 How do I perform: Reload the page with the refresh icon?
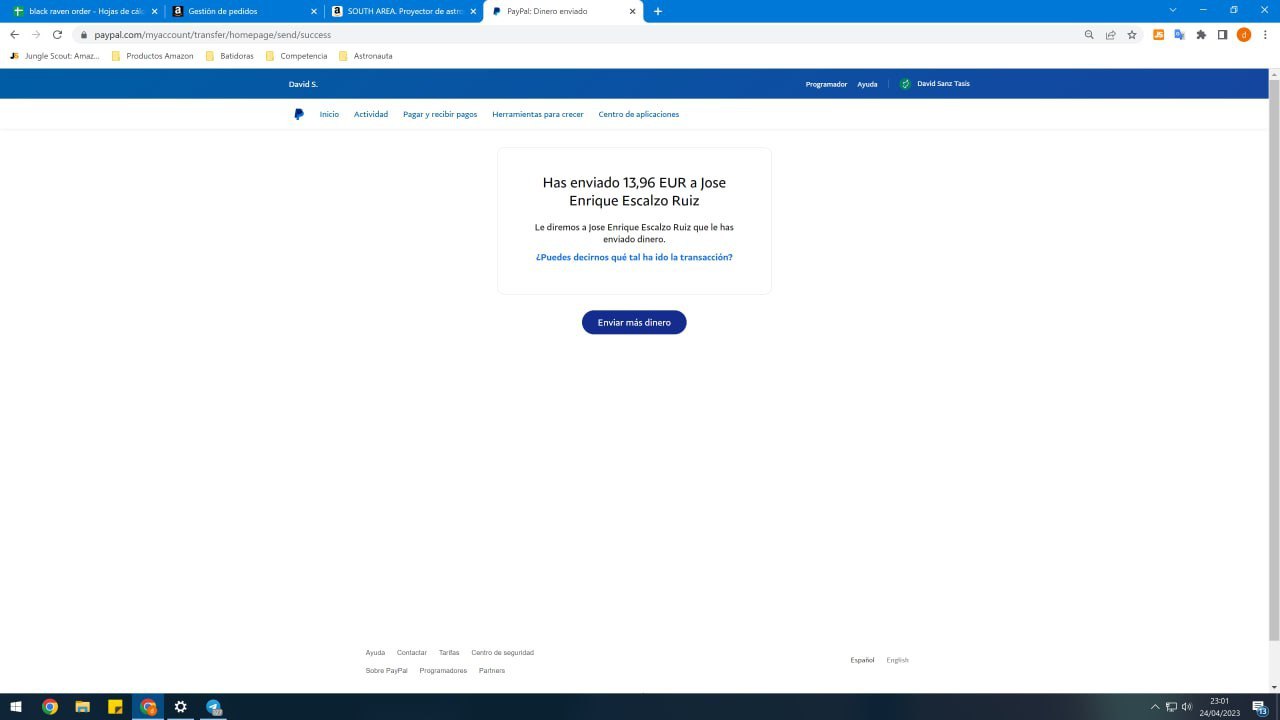tap(57, 34)
